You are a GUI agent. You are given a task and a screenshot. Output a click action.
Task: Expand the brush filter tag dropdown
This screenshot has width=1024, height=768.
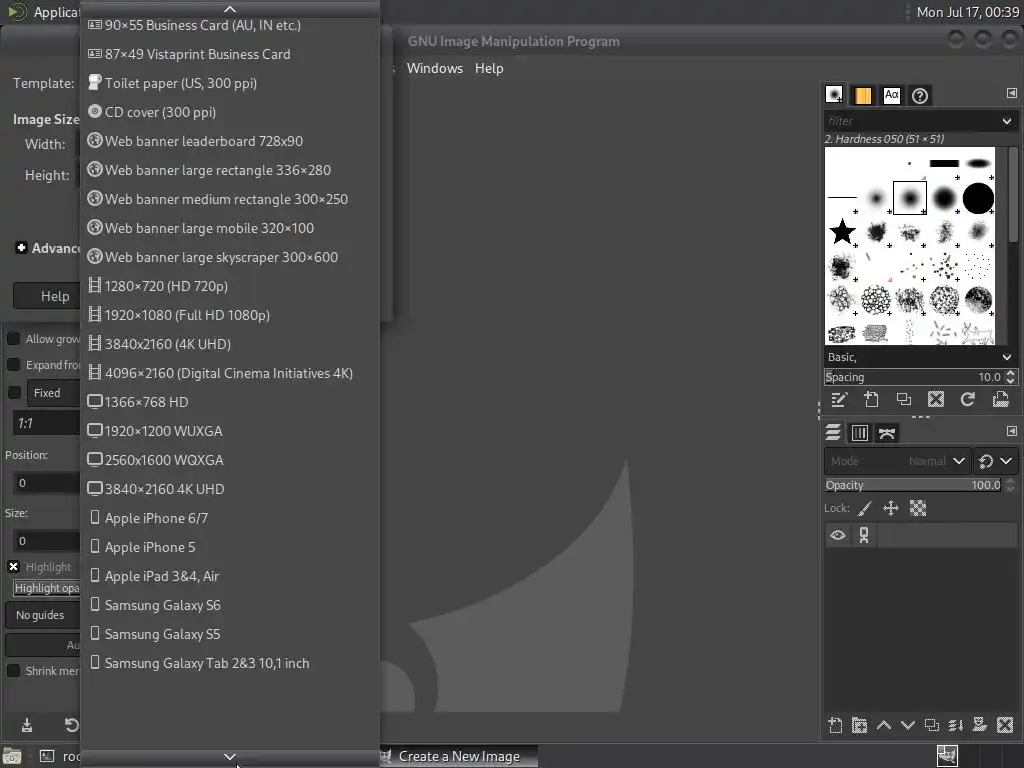[x=1006, y=121]
